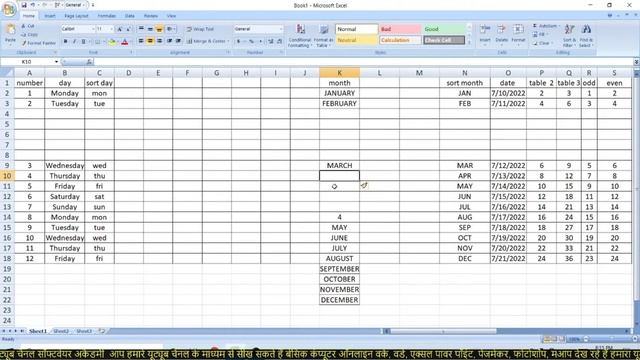Toggle Bottom Align
This screenshot has height=360, width=640.
pos(159,29)
